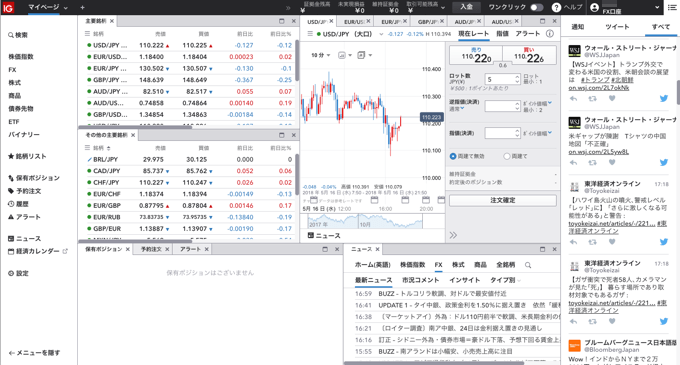
Task: Click 買い buy price button 110.226
Action: pyautogui.click(x=530, y=55)
